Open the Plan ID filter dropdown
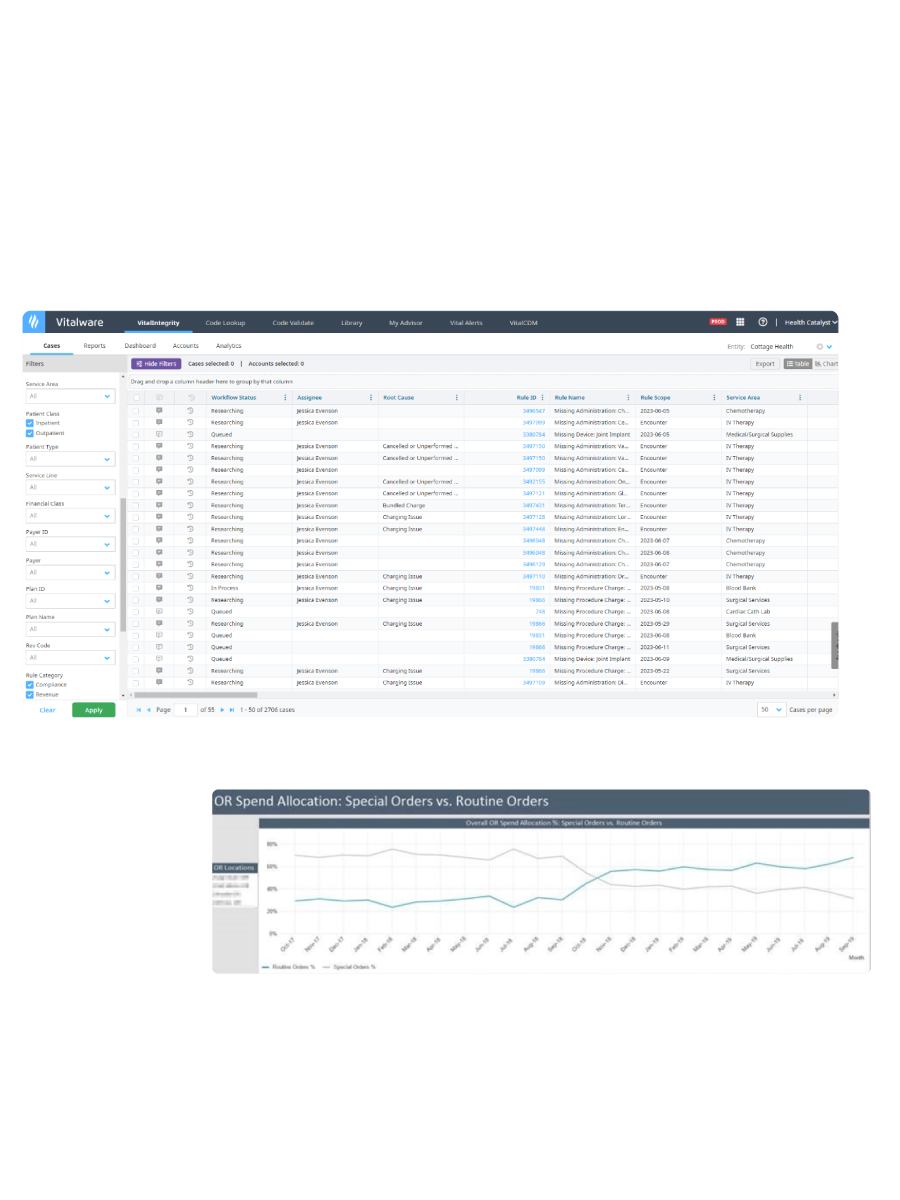Image resolution: width=900 pixels, height=1200 pixels. click(70, 601)
